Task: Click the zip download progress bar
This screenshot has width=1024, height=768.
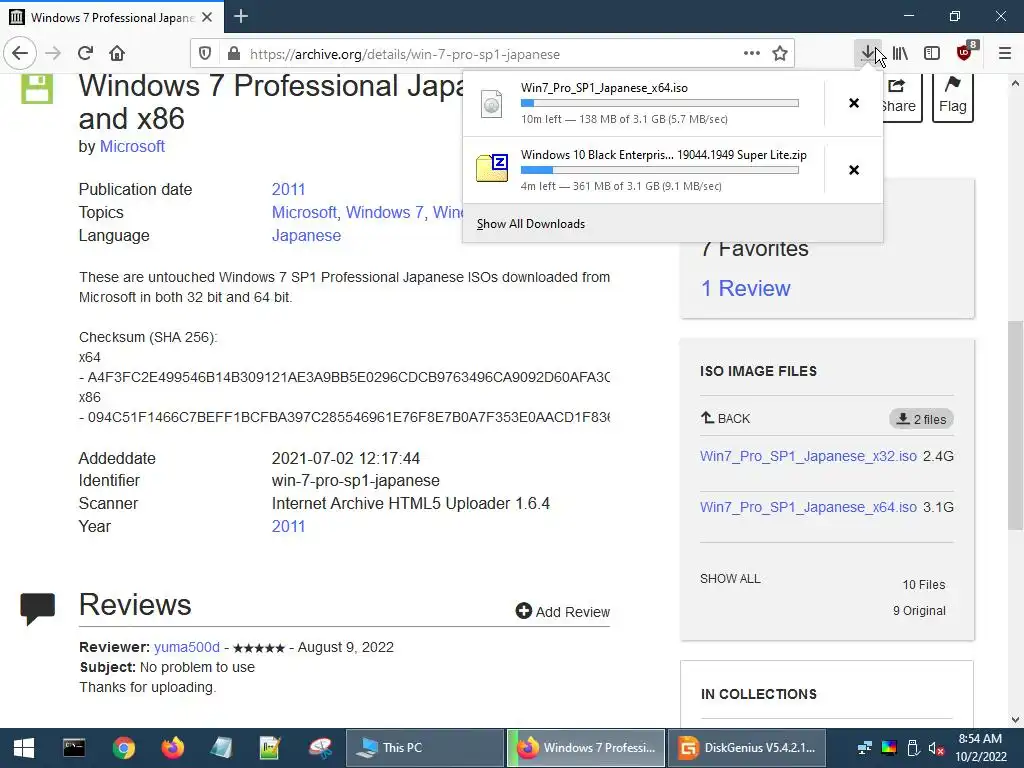Action: tap(660, 170)
